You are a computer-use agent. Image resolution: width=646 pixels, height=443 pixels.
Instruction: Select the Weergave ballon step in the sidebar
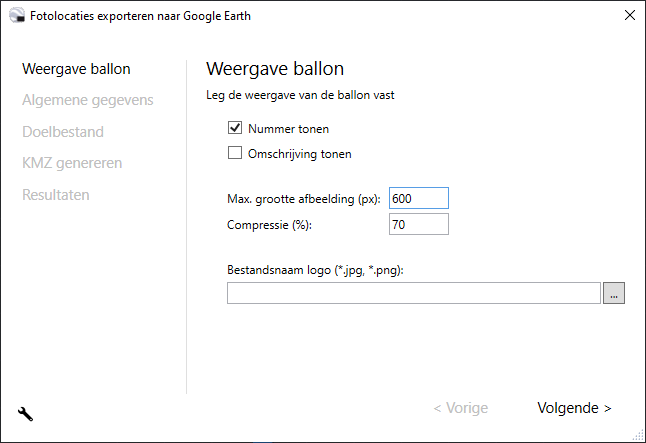point(76,69)
